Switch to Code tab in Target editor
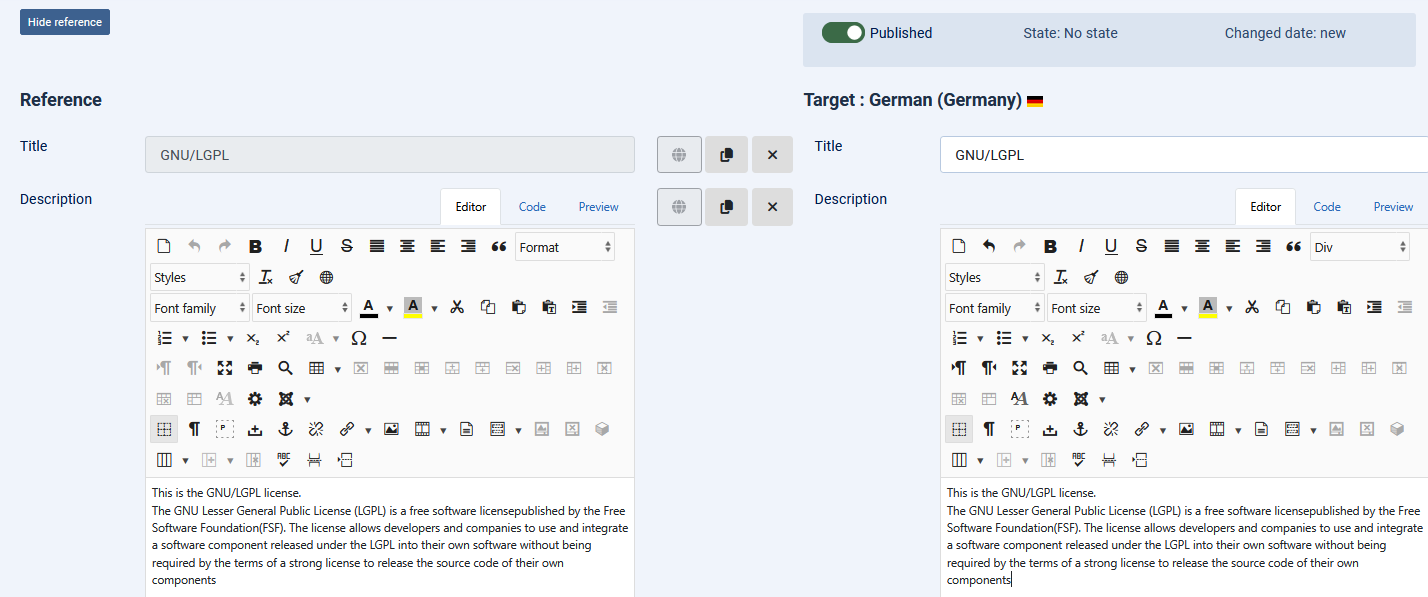 point(1326,207)
